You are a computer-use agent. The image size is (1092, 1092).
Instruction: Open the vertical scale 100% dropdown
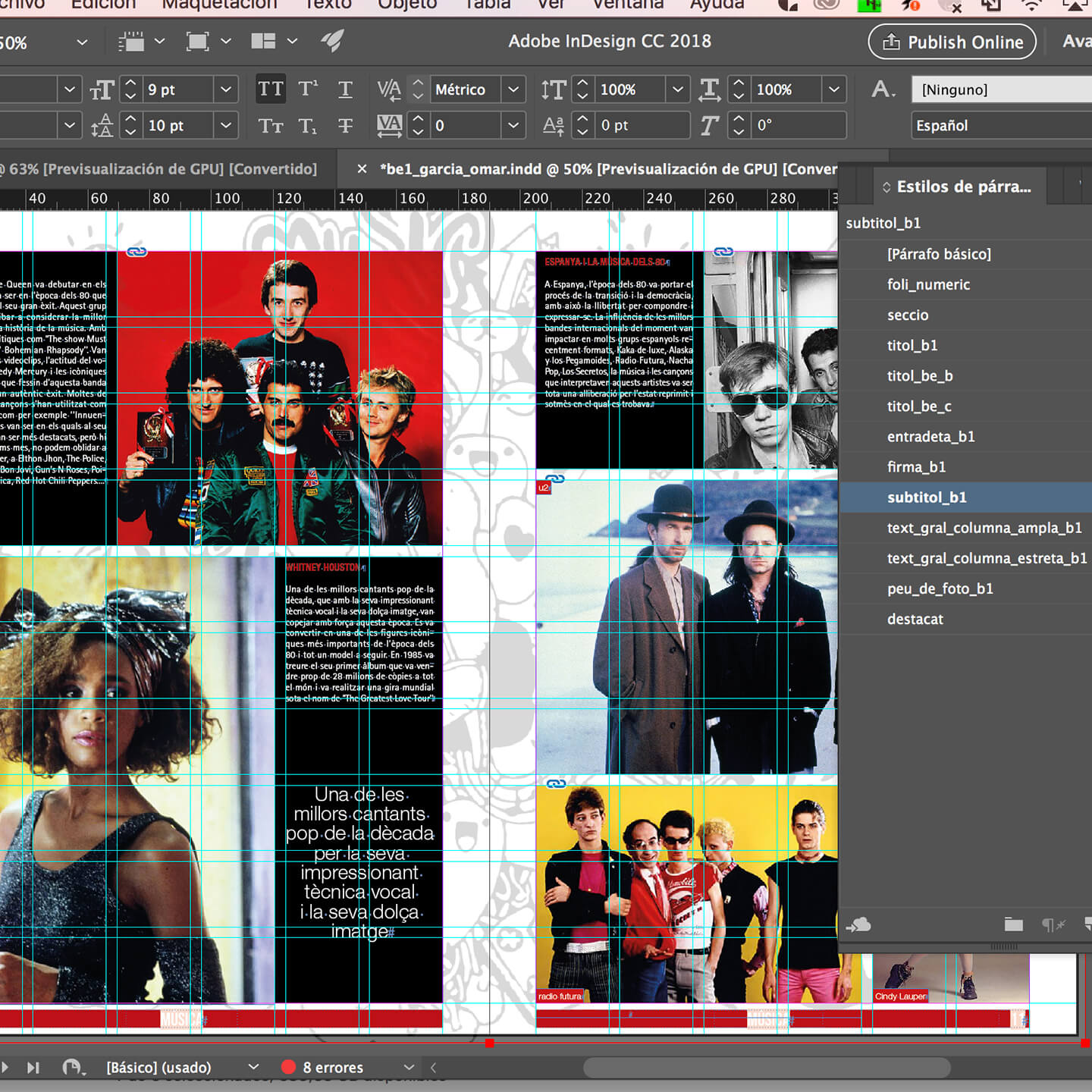point(678,89)
